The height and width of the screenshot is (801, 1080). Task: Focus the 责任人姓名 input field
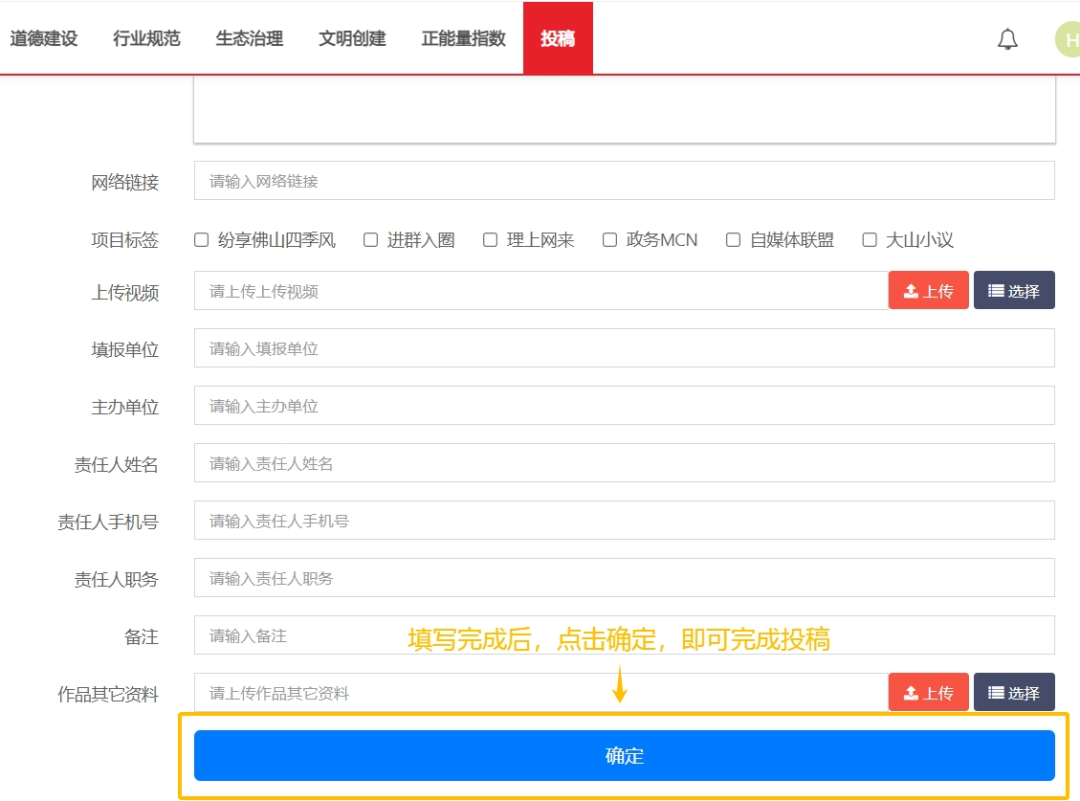tap(624, 463)
